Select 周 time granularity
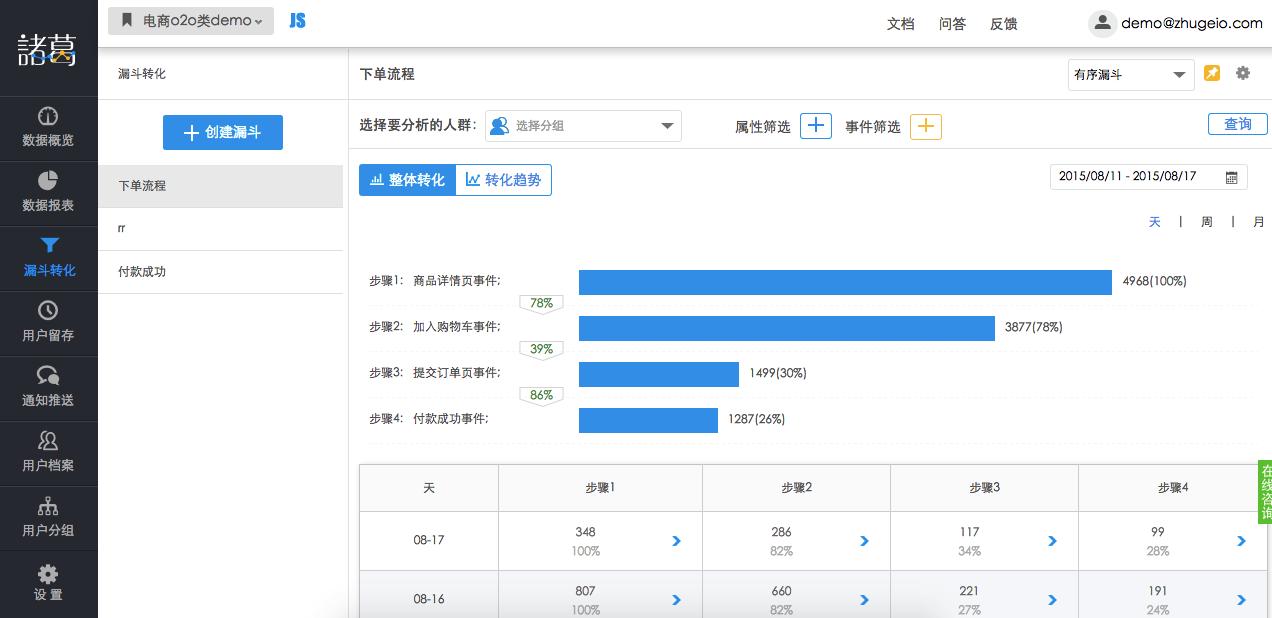This screenshot has width=1272, height=618. click(x=1207, y=222)
